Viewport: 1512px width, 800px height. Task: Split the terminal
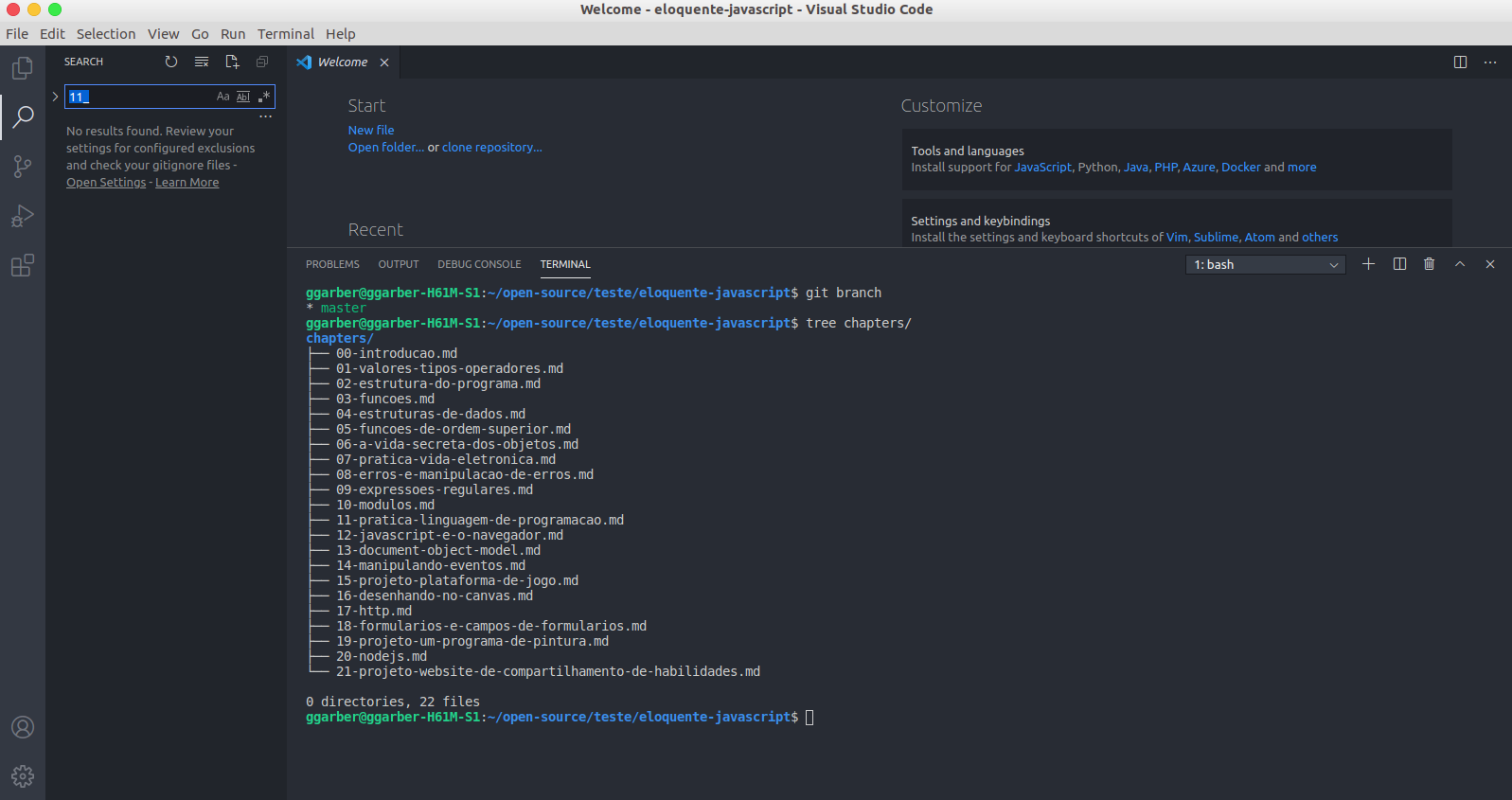(1399, 264)
